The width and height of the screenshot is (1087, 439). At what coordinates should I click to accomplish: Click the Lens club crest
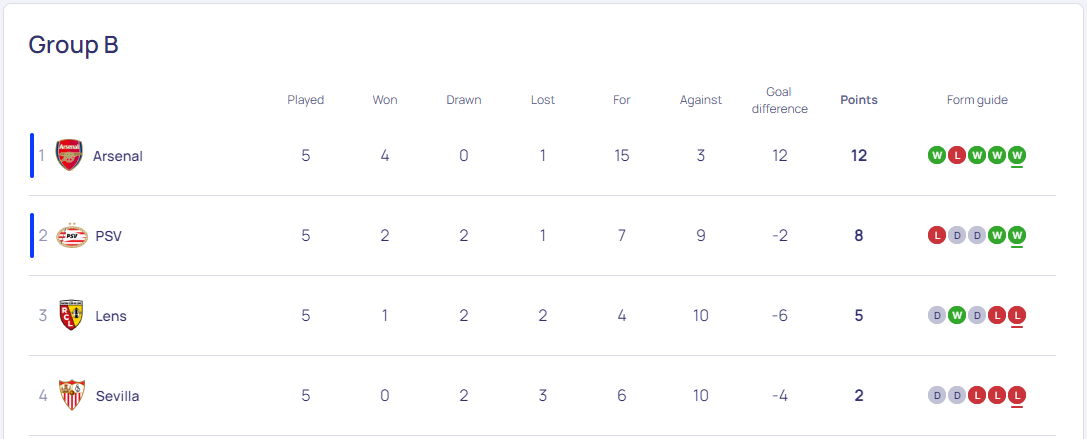tap(71, 316)
